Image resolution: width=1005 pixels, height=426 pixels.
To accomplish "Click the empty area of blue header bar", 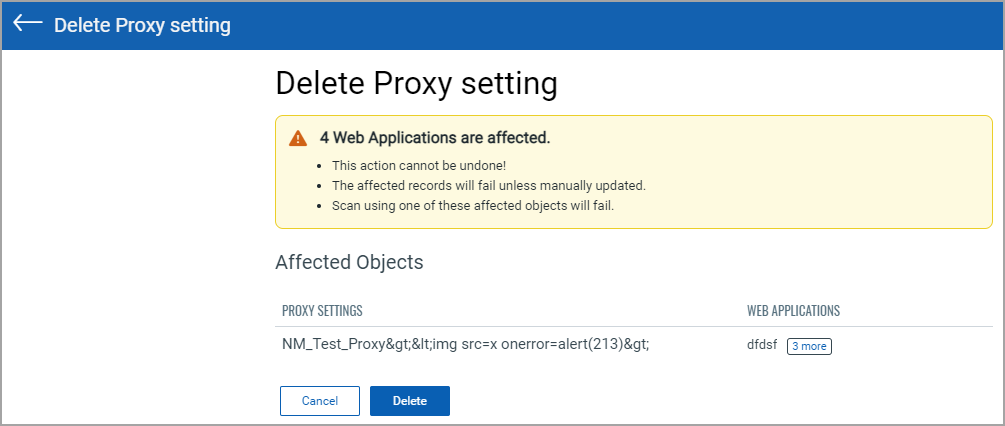I will (x=615, y=26).
